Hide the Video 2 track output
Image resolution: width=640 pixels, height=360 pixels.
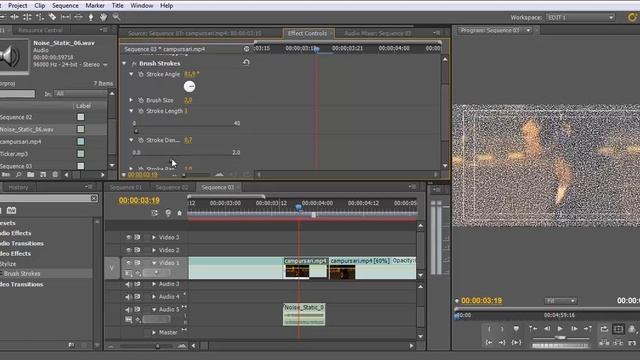tap(129, 250)
